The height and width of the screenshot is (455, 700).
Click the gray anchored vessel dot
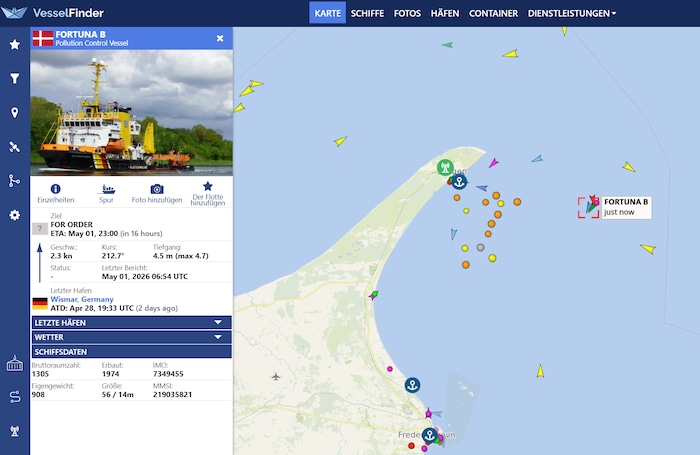(480, 247)
